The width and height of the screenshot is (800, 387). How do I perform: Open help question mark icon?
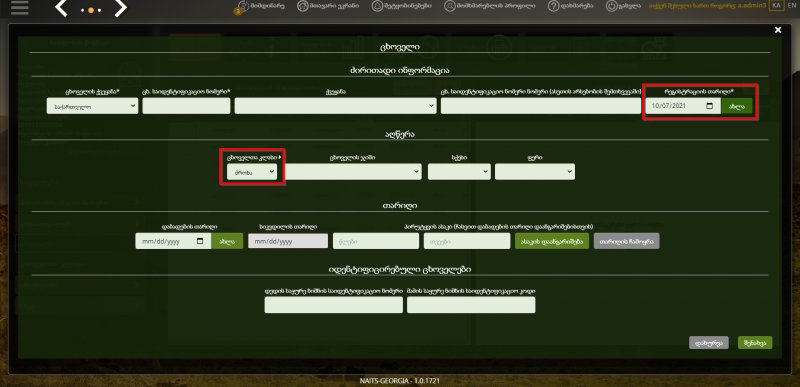click(x=554, y=6)
